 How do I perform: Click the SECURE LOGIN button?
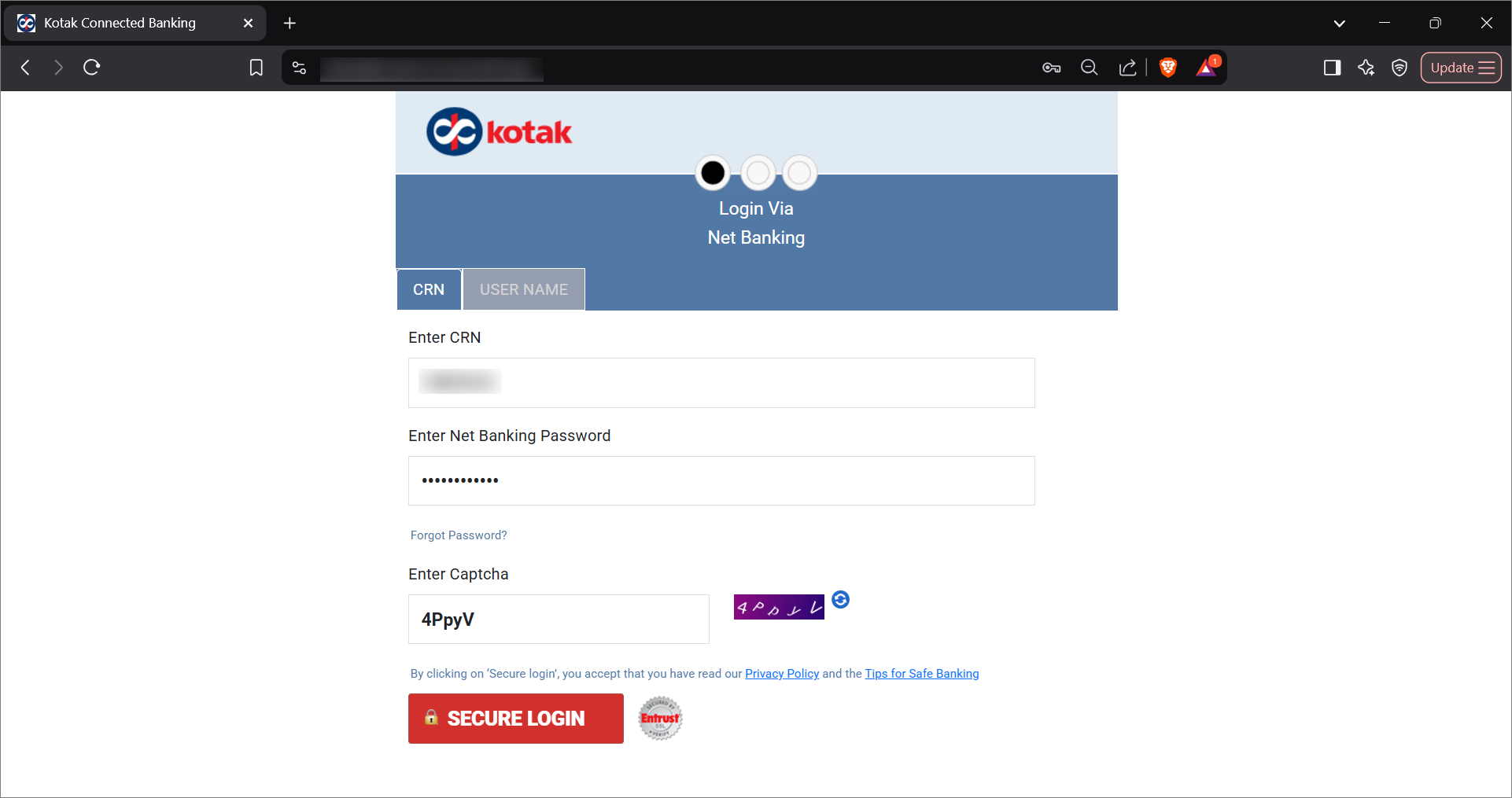(x=516, y=719)
